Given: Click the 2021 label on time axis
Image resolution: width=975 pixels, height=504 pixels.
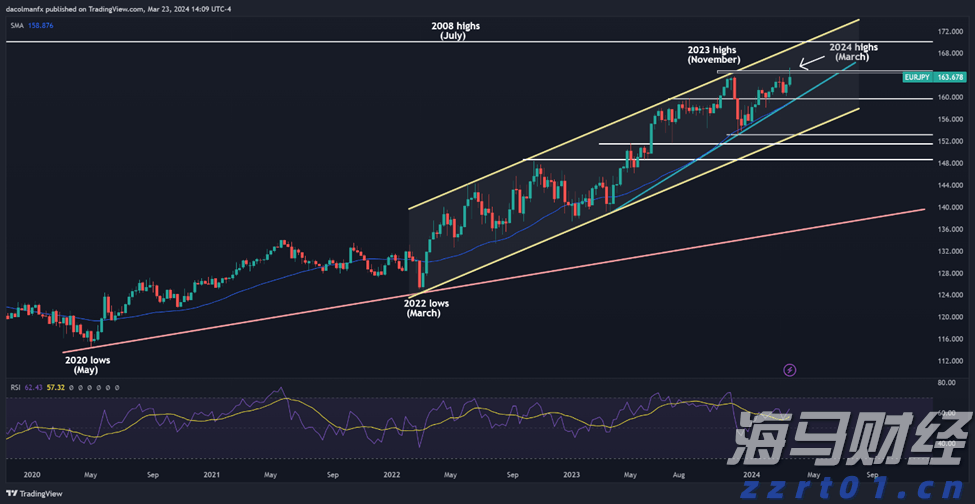Looking at the screenshot, I should [211, 474].
